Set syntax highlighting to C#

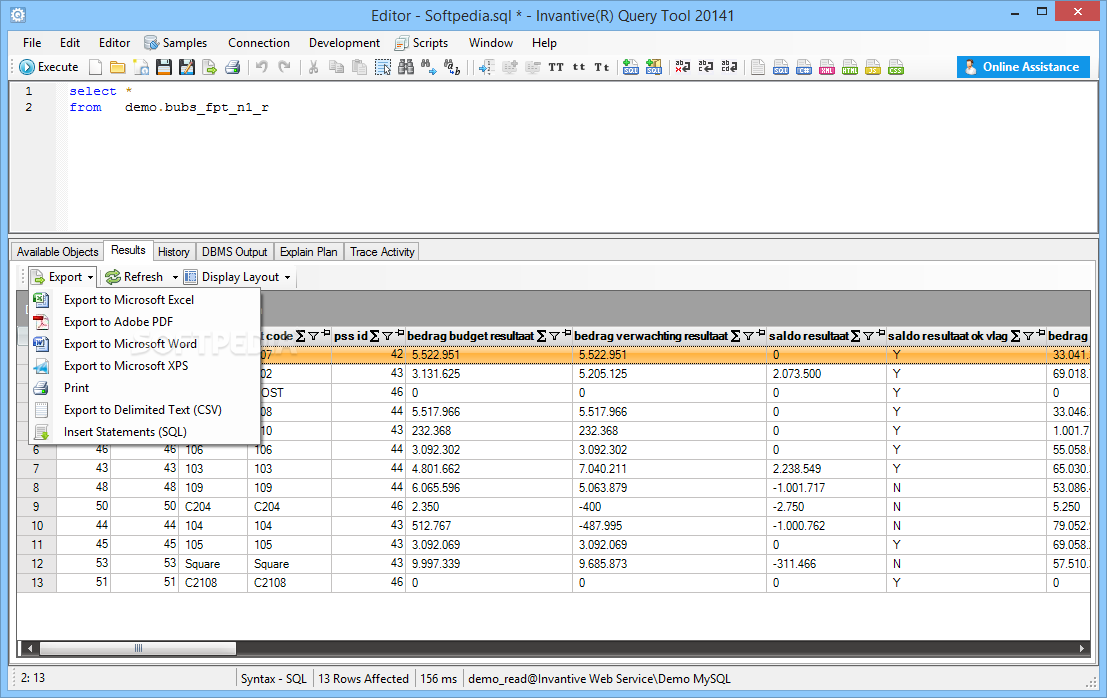pyautogui.click(x=803, y=67)
